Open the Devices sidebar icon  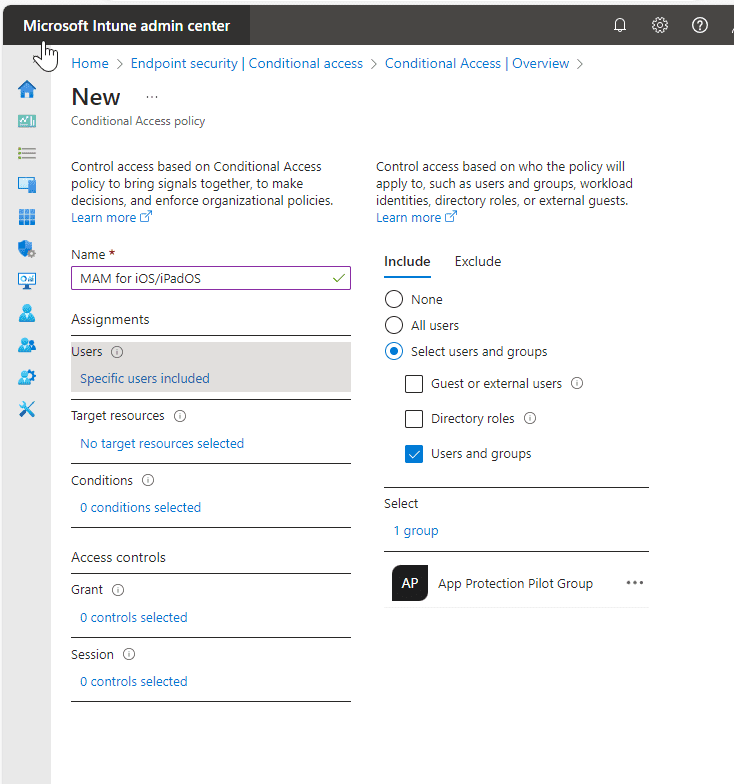(x=27, y=185)
